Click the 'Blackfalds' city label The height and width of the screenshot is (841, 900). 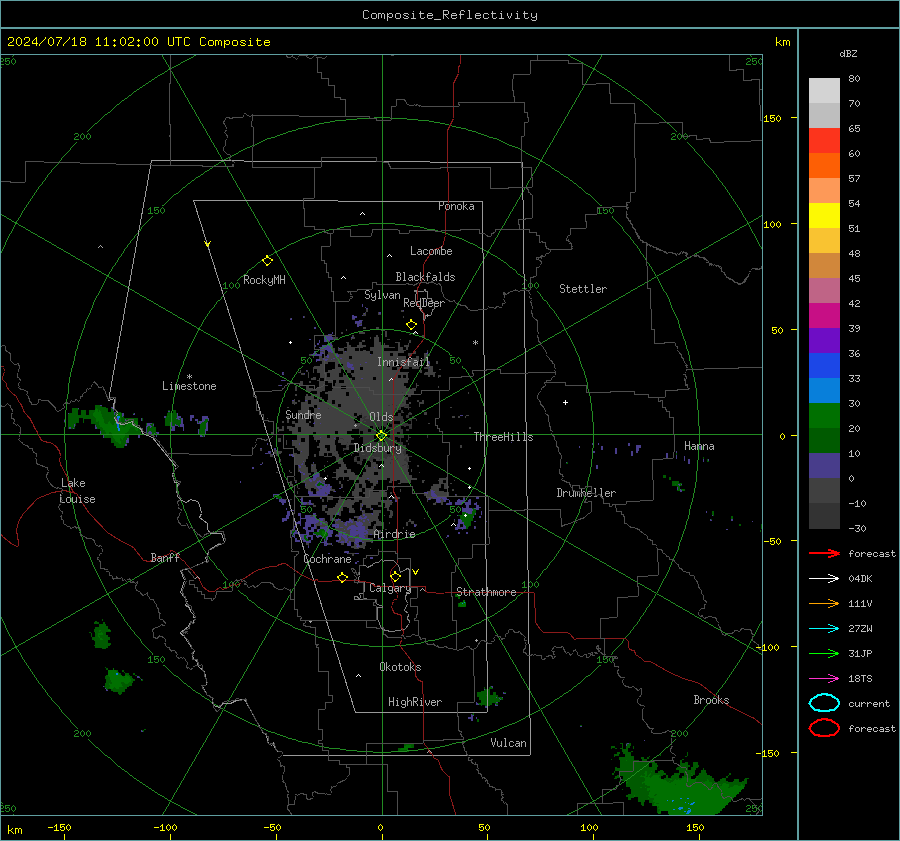pos(425,277)
